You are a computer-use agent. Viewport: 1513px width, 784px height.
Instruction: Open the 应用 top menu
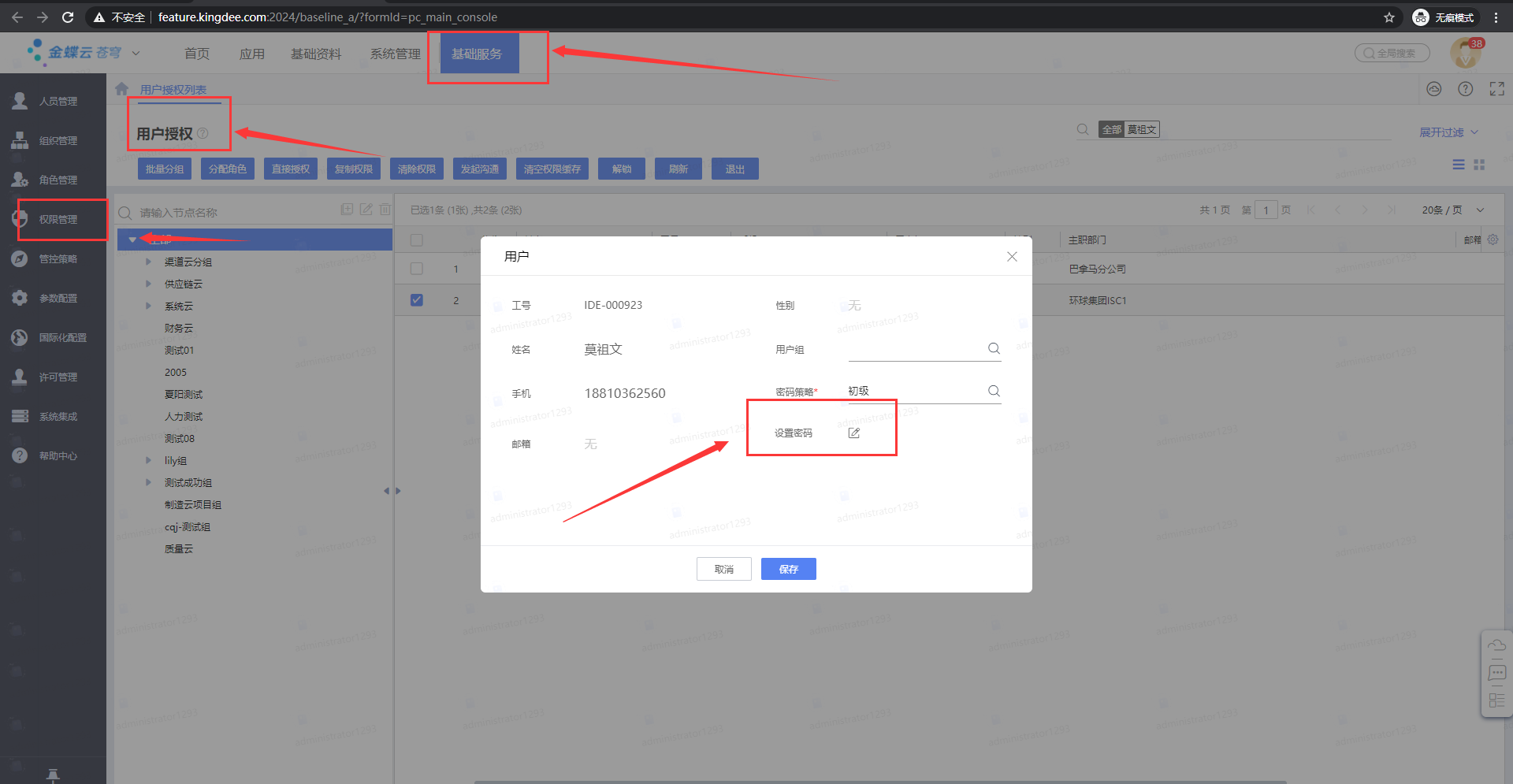(252, 54)
